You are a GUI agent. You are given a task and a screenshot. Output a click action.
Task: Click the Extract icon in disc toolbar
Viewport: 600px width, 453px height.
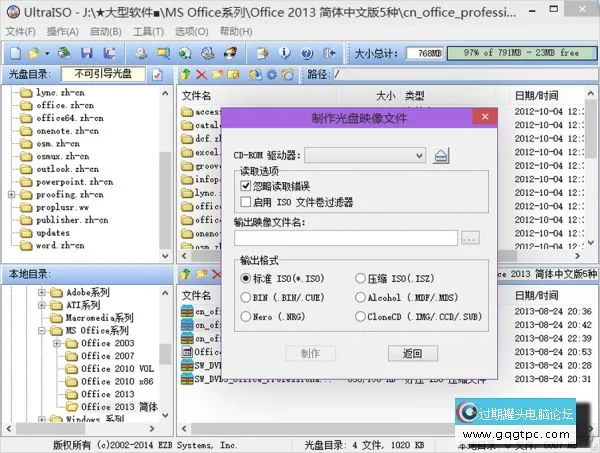(255, 74)
